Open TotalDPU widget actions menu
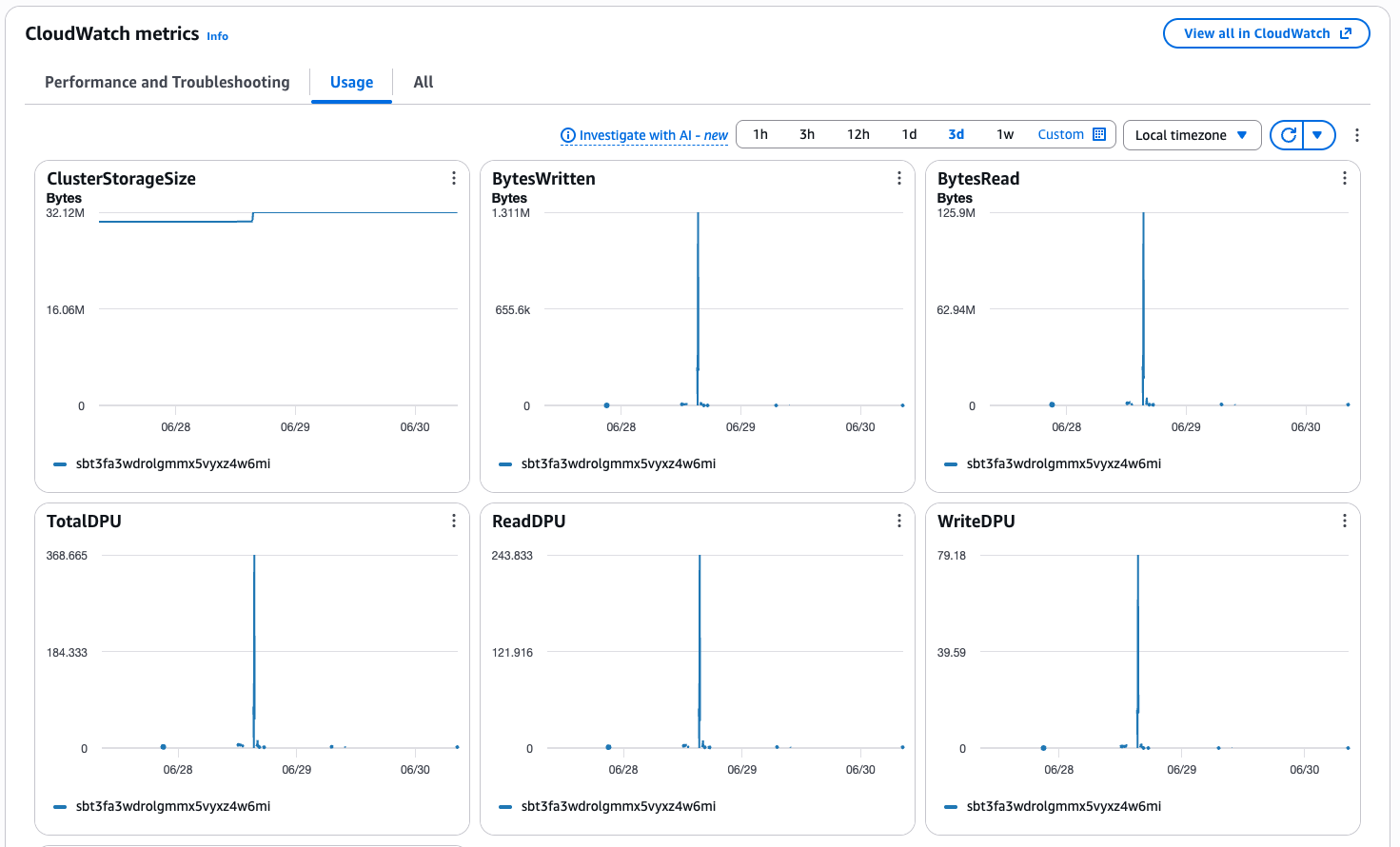This screenshot has width=1400, height=847. coord(454,521)
